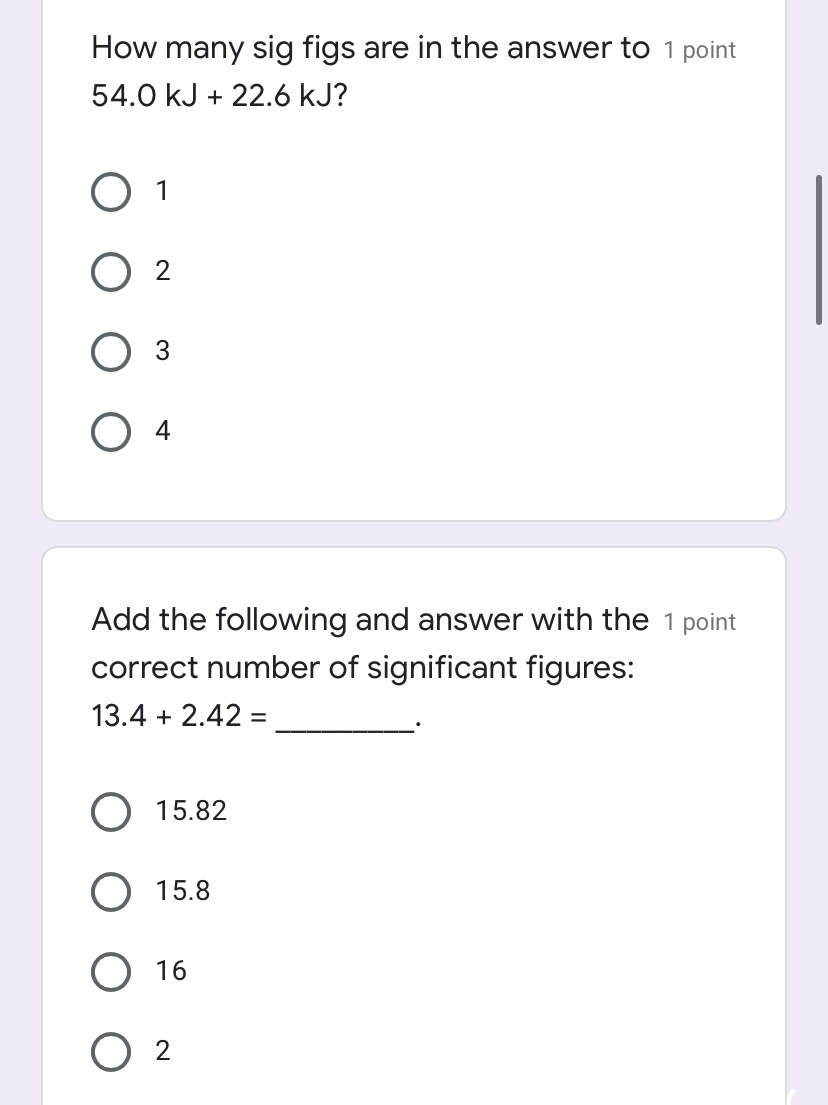
Task: Click the '1 point' label on first question
Action: click(700, 49)
